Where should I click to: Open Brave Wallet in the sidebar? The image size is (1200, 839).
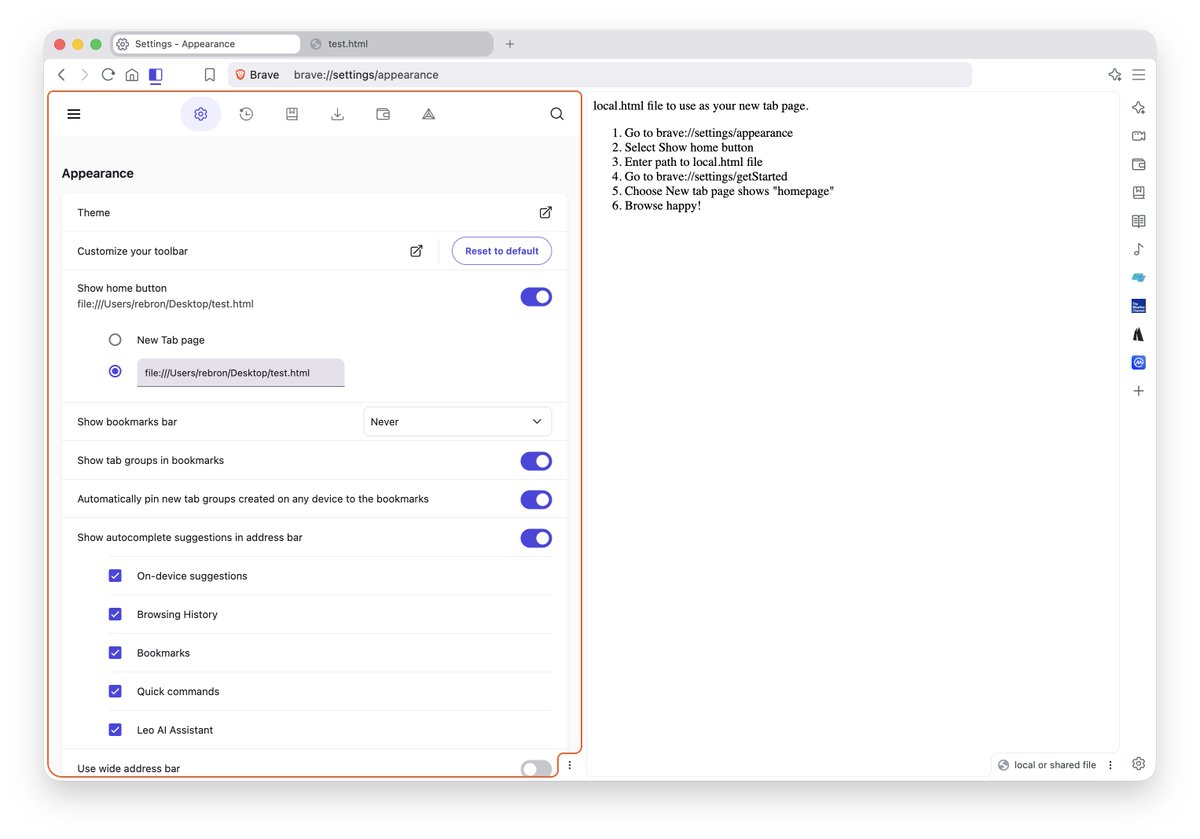click(x=1138, y=164)
